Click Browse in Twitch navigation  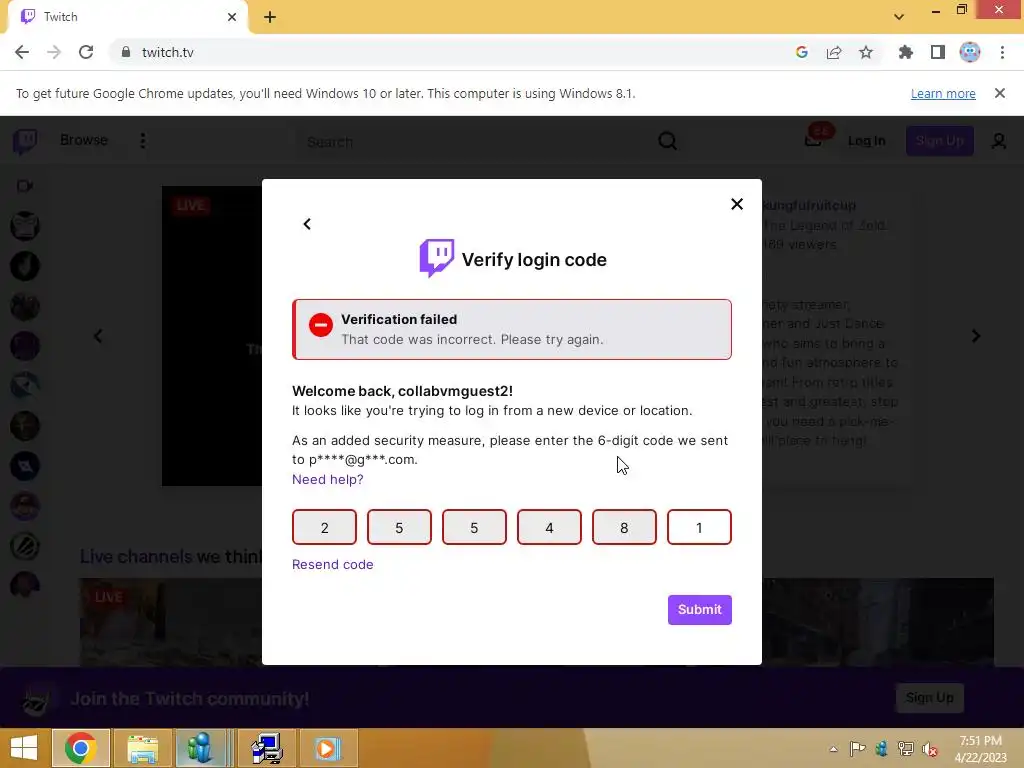click(84, 140)
